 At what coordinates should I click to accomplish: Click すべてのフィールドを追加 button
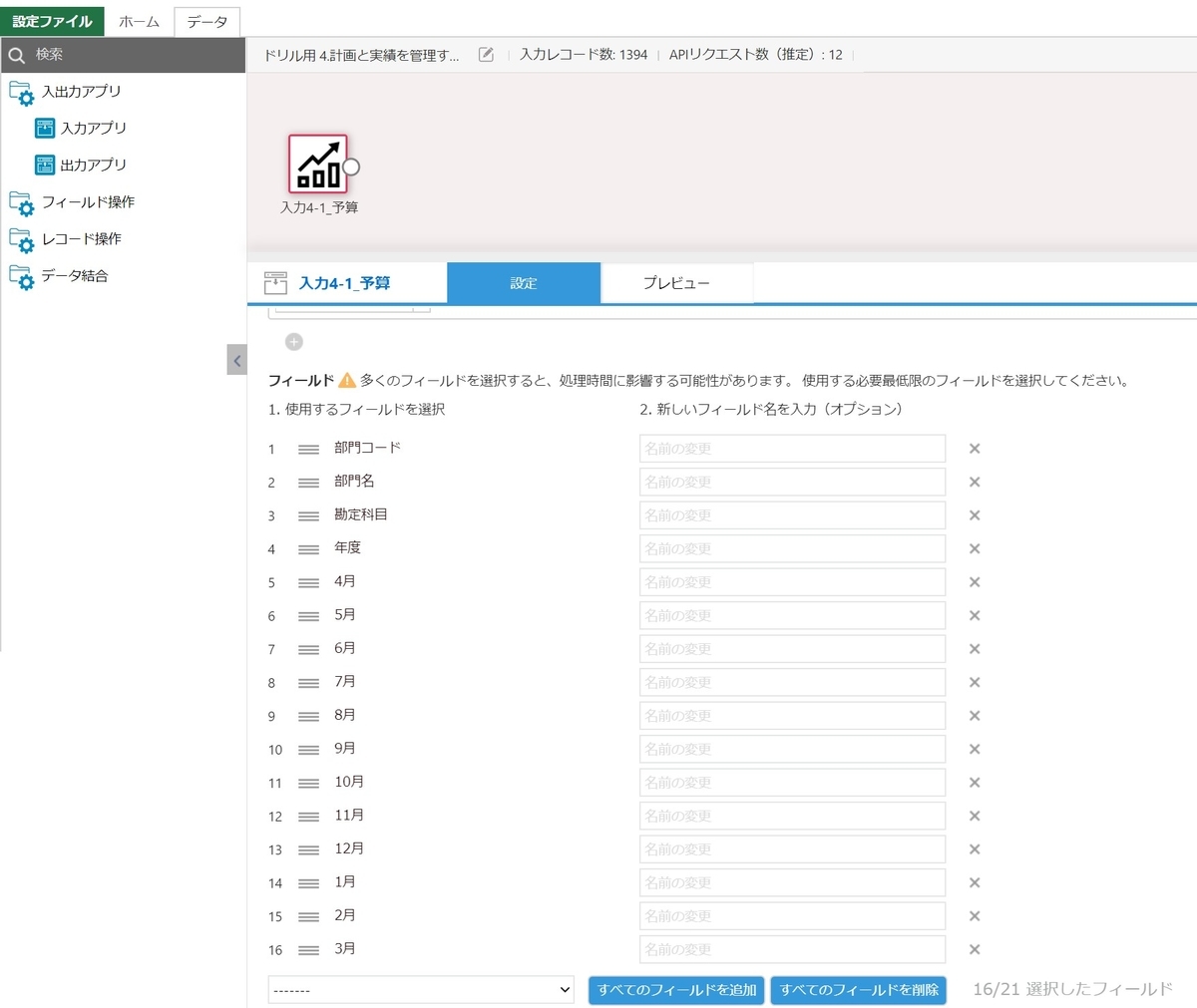[x=677, y=990]
